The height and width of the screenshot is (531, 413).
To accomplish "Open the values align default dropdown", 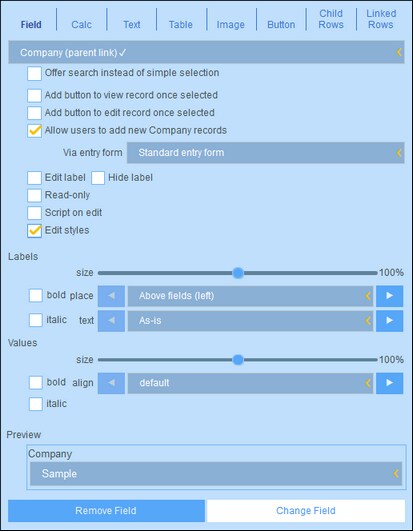I will click(251, 383).
